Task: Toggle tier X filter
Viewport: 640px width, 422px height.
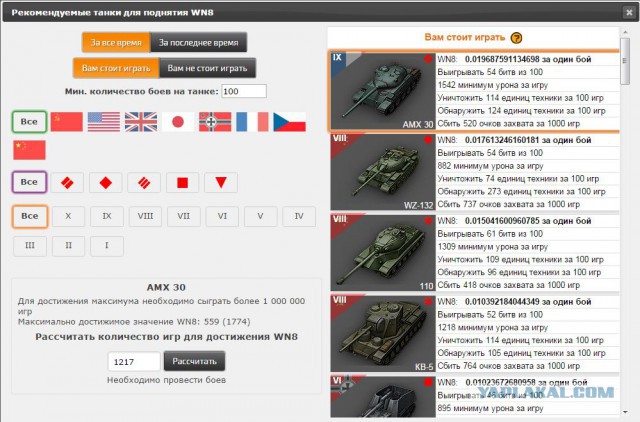Action: (68, 216)
